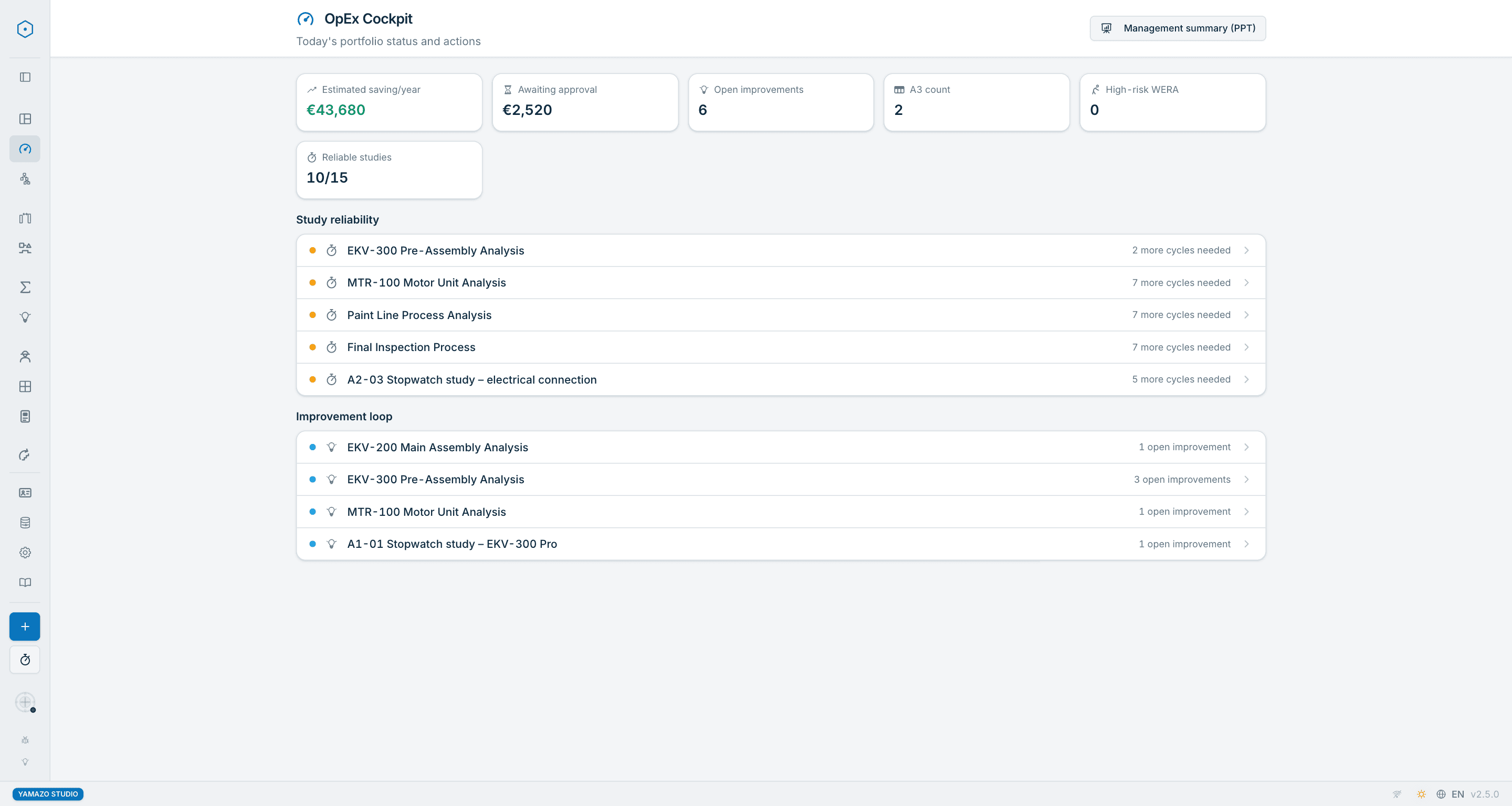Open MTR-100 Motor Unit Analysis in Study reliability
This screenshot has width=1512, height=806.
point(781,283)
